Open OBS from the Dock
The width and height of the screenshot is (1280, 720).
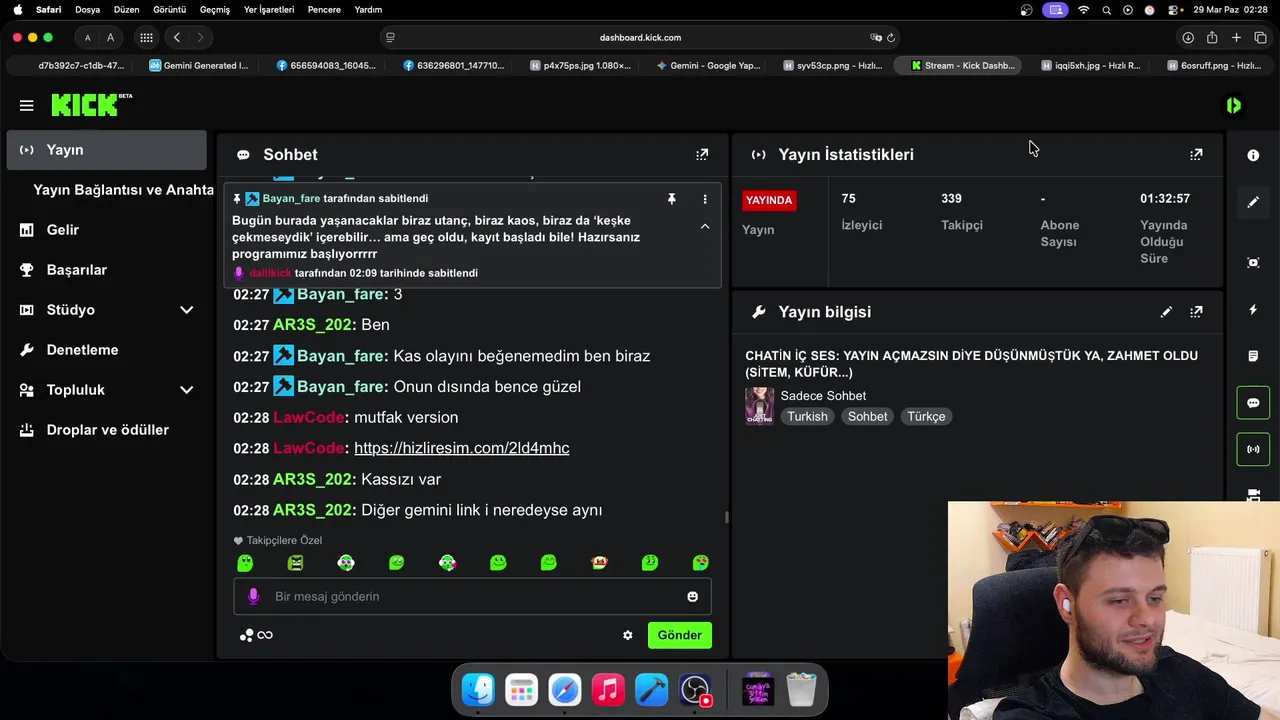tap(695, 690)
